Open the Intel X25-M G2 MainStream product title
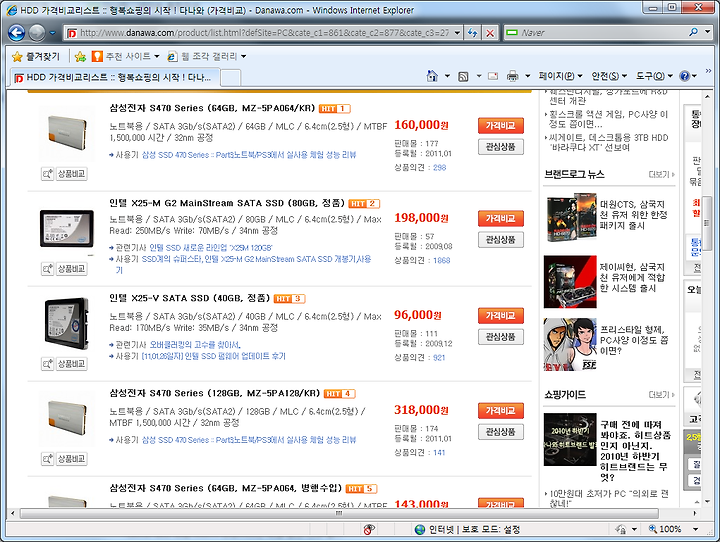This screenshot has width=720, height=542. (227, 203)
